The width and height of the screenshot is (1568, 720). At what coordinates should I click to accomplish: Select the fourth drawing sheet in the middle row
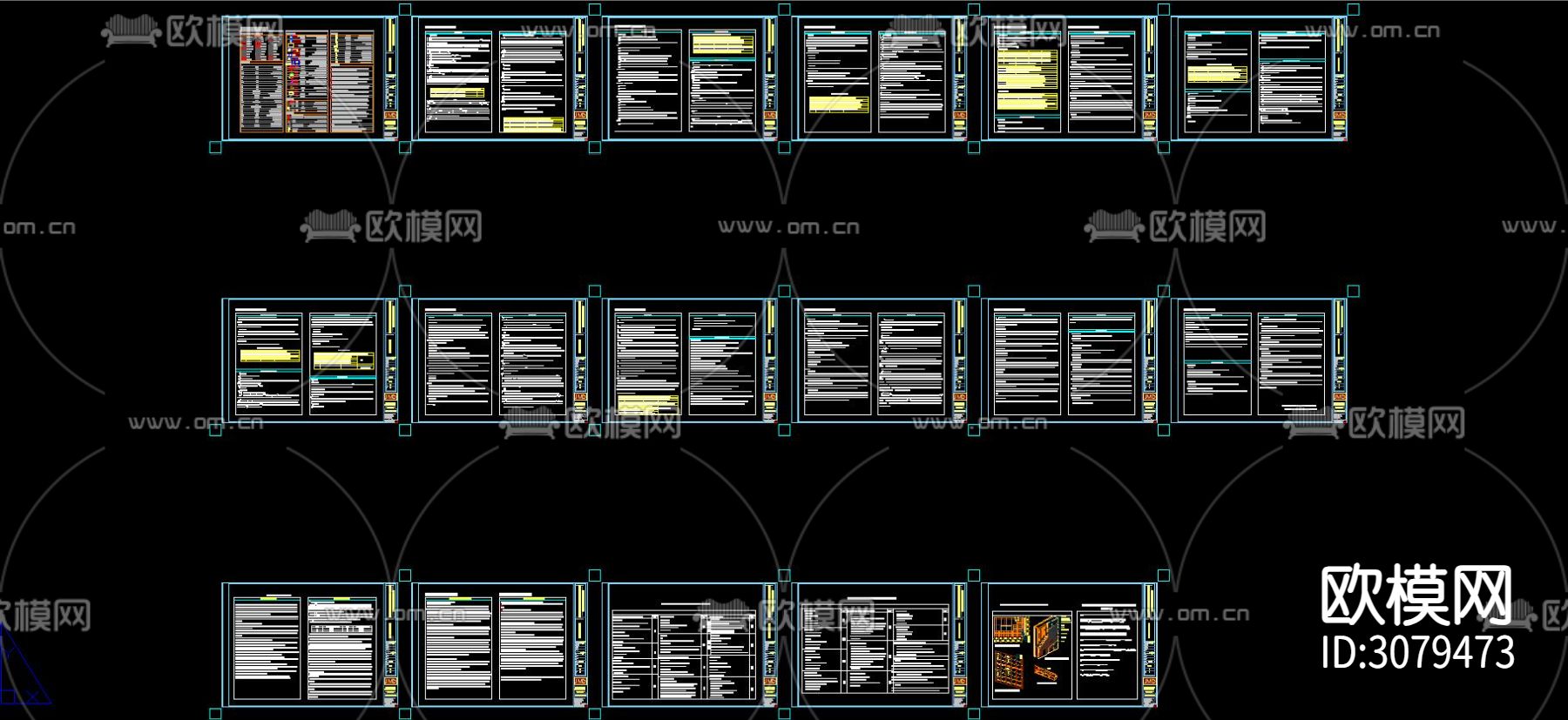coord(880,360)
